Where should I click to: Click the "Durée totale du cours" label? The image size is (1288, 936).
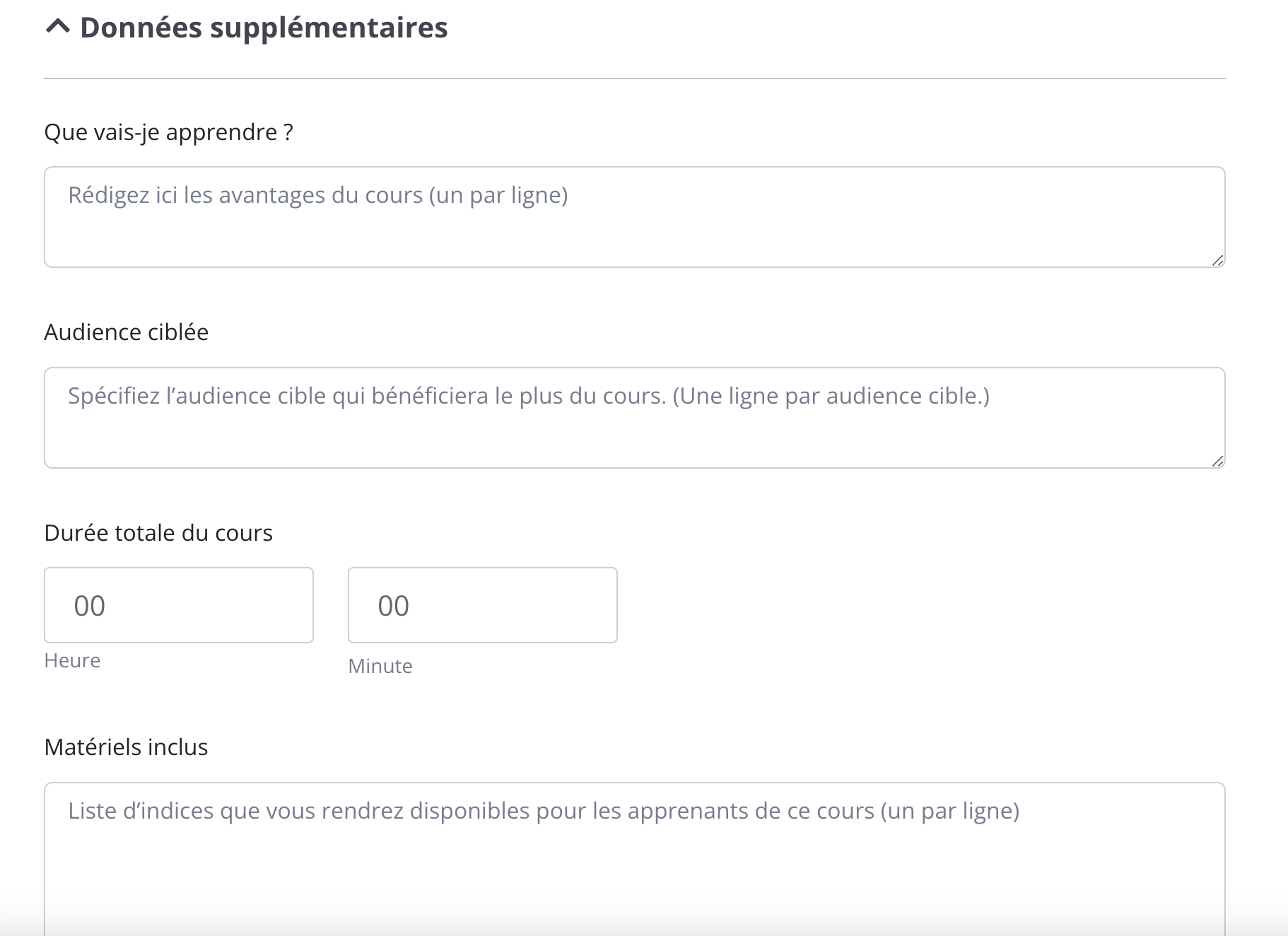(x=158, y=533)
